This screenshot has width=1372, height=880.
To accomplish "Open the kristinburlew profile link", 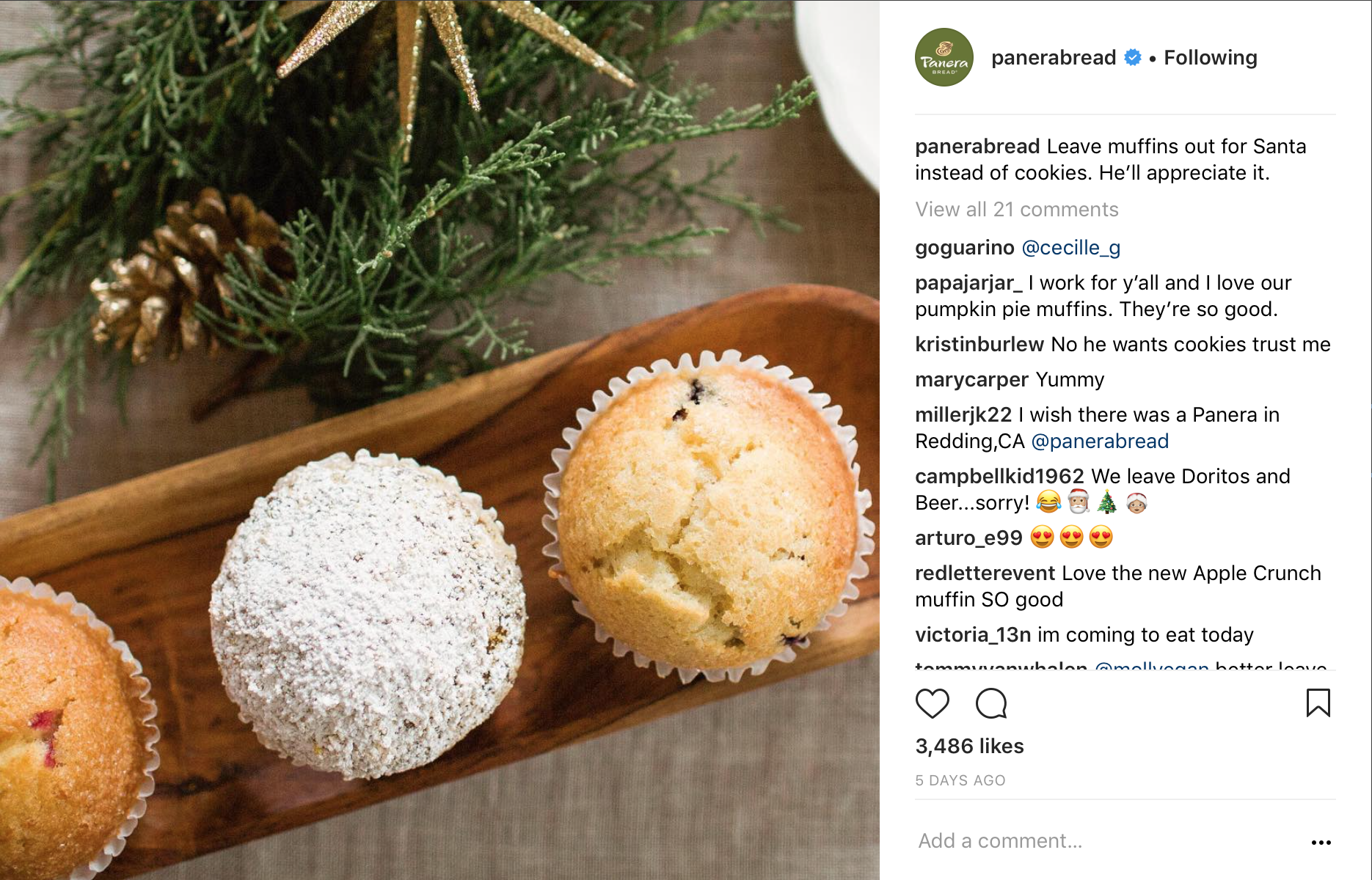I will [x=979, y=345].
